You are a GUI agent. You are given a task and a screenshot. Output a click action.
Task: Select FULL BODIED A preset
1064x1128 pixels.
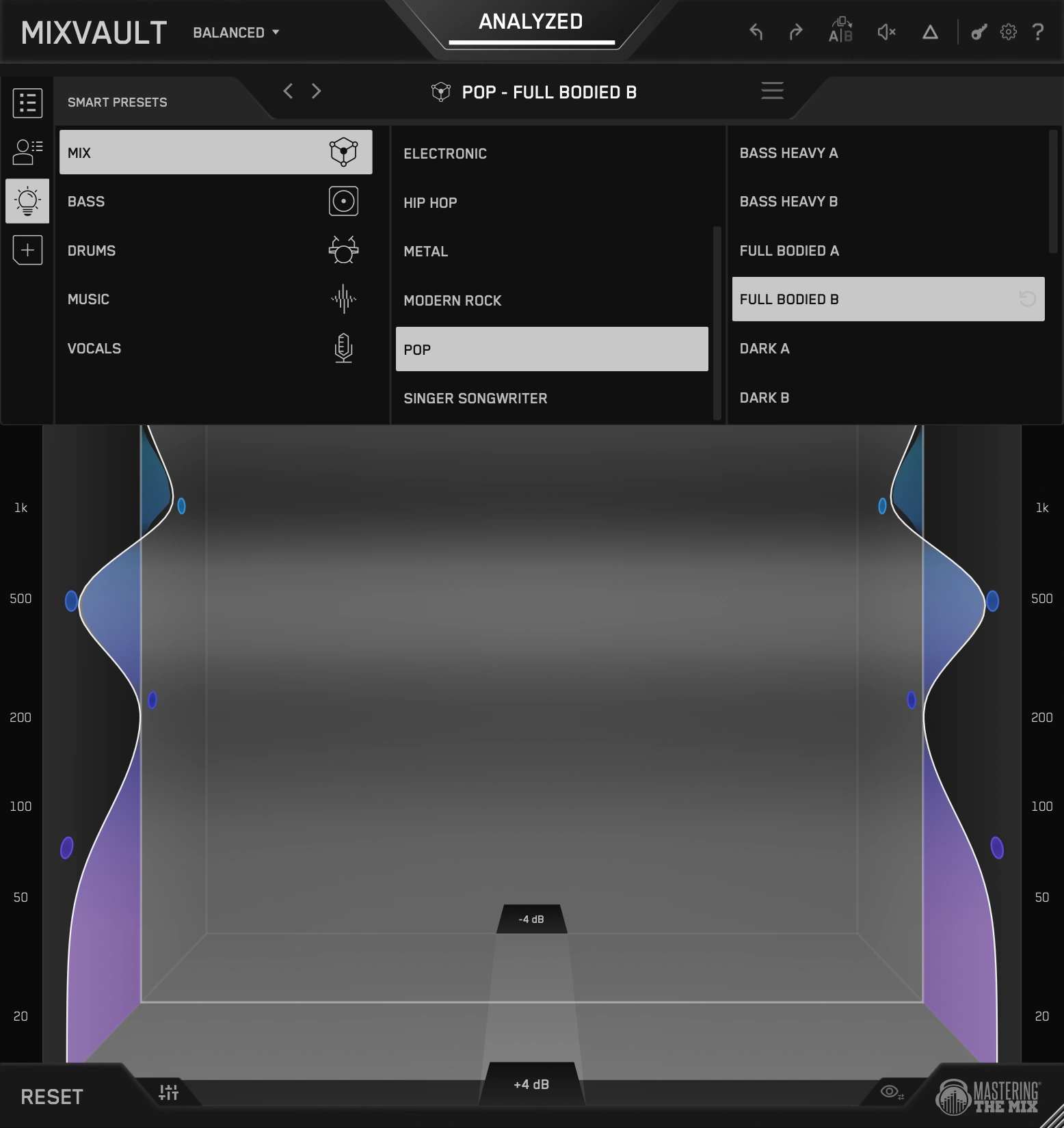pyautogui.click(x=888, y=251)
